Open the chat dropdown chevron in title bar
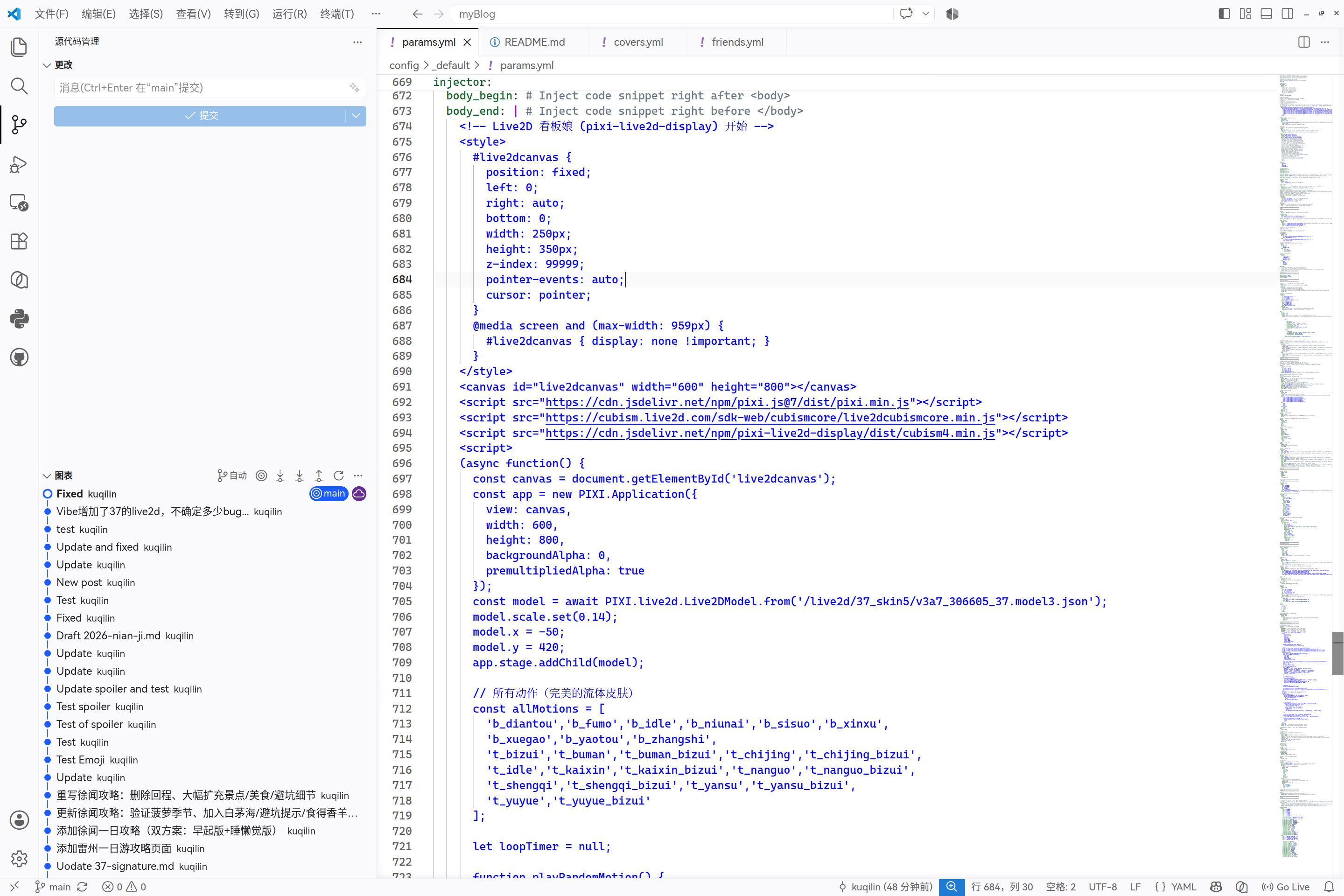This screenshot has height=896, width=1344. [925, 14]
